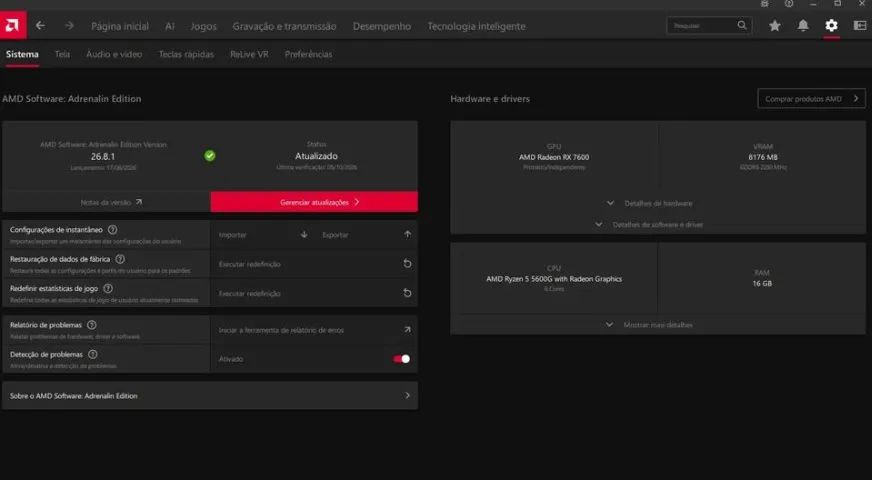Toggle the sidebar panel icon

pyautogui.click(x=860, y=26)
